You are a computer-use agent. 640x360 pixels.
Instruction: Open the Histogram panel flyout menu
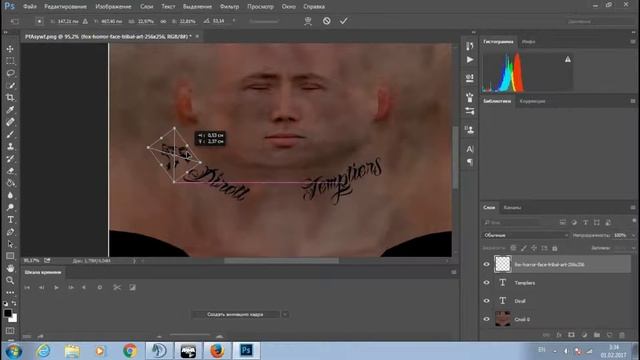coord(633,42)
